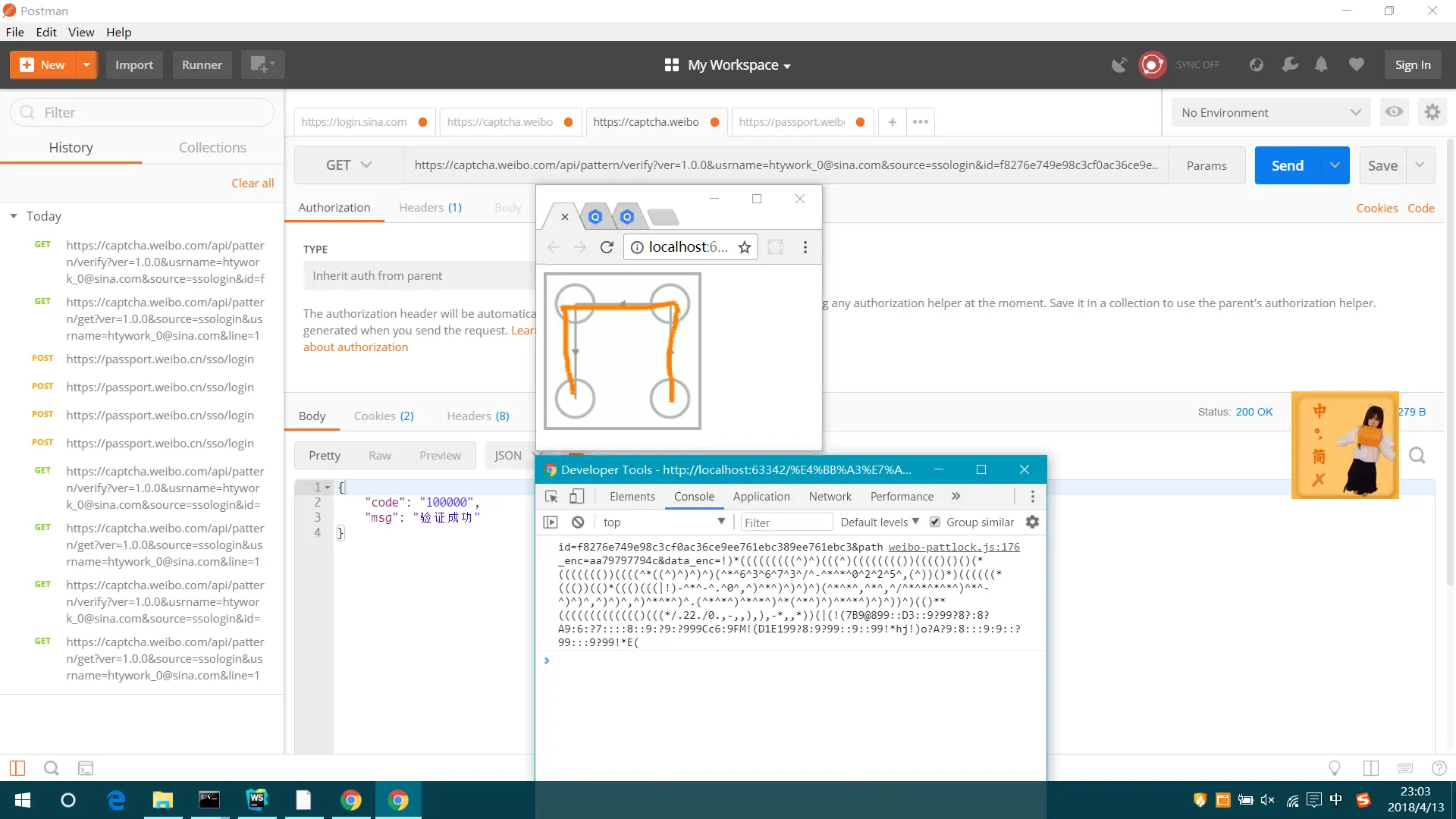The image size is (1456, 819).
Task: Click the environment quick look eye icon
Action: [1394, 112]
